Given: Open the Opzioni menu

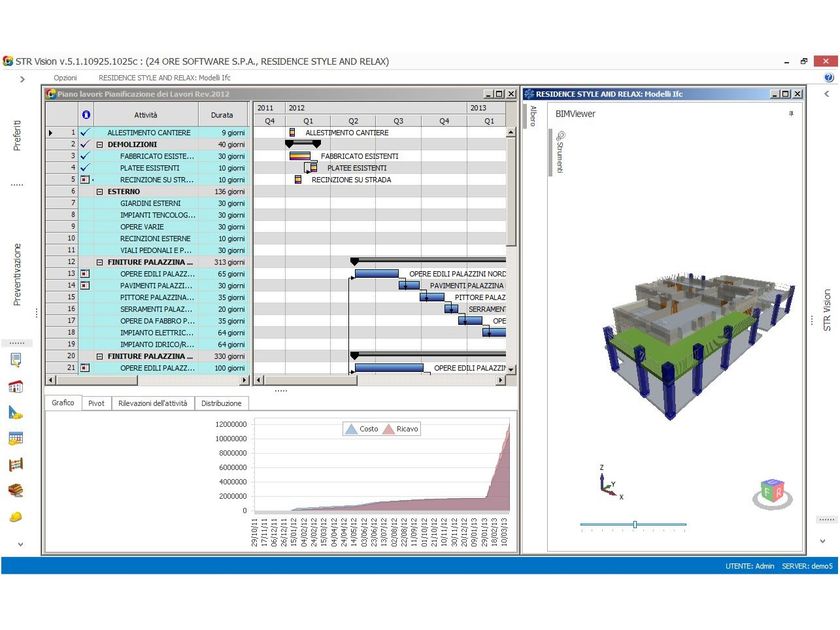Looking at the screenshot, I should [x=65, y=78].
